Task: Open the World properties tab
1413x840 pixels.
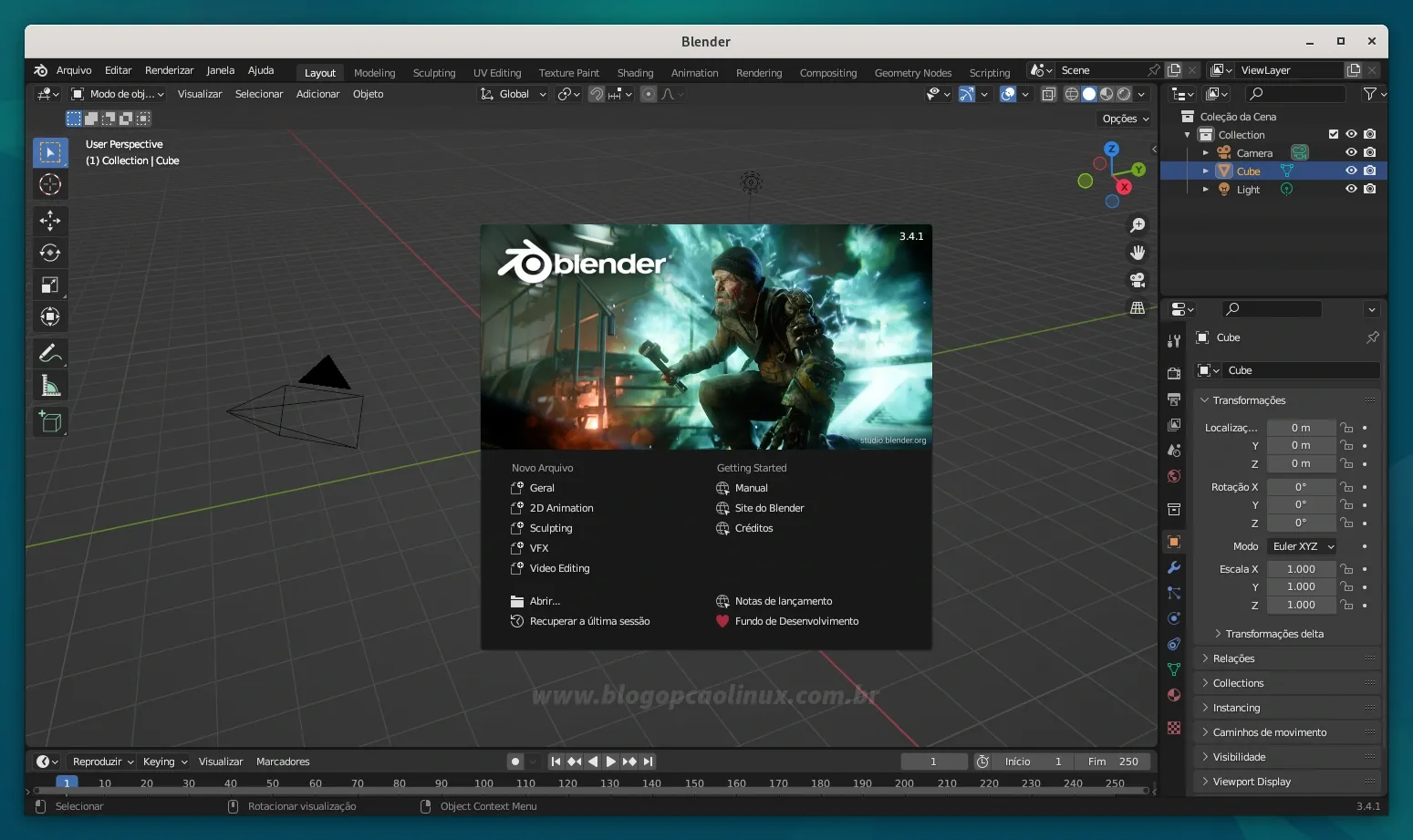Action: tap(1174, 476)
